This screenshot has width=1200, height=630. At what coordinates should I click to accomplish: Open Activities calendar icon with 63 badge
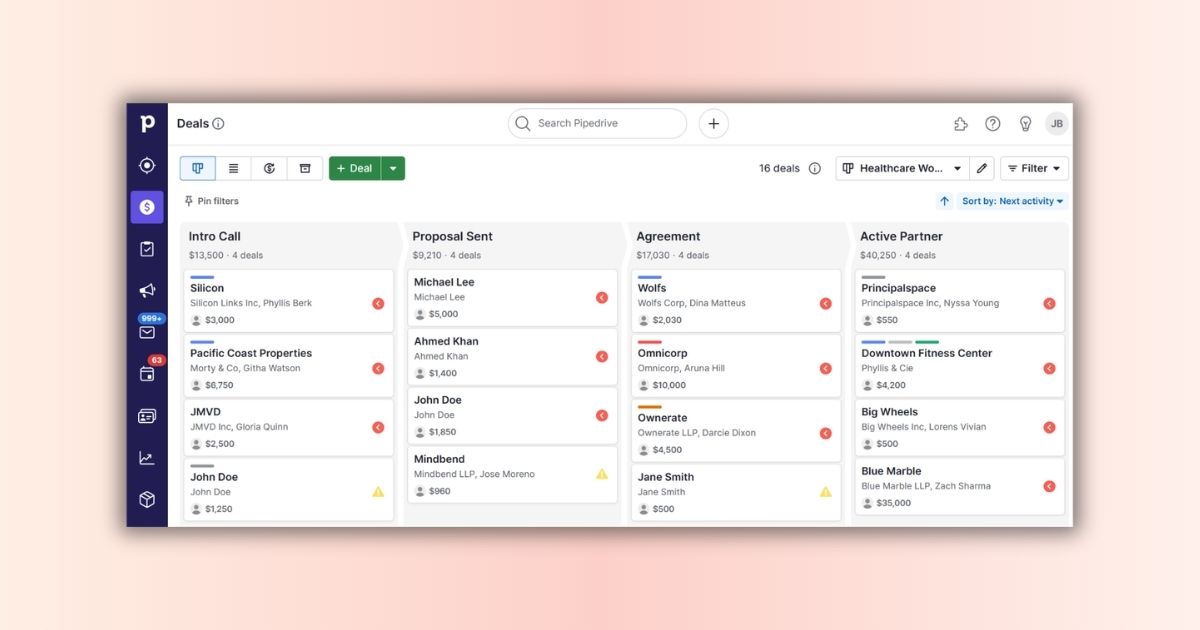[x=147, y=374]
